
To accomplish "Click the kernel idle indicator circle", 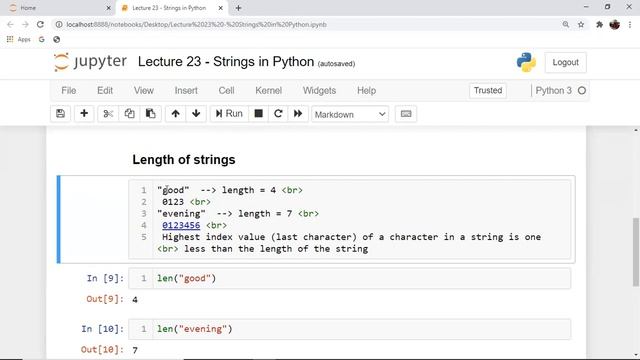I will point(582,91).
